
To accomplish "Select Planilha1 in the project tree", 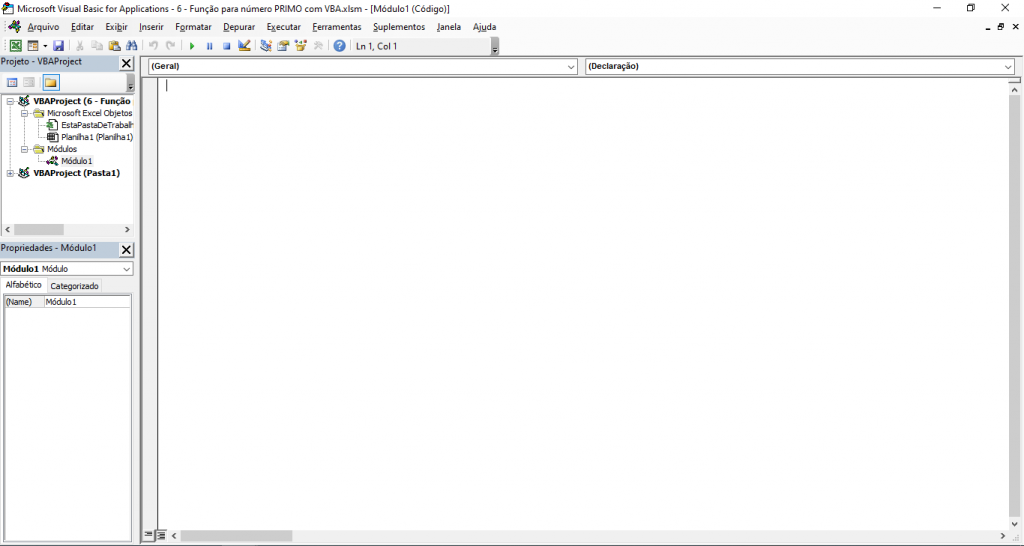I will tap(96, 137).
